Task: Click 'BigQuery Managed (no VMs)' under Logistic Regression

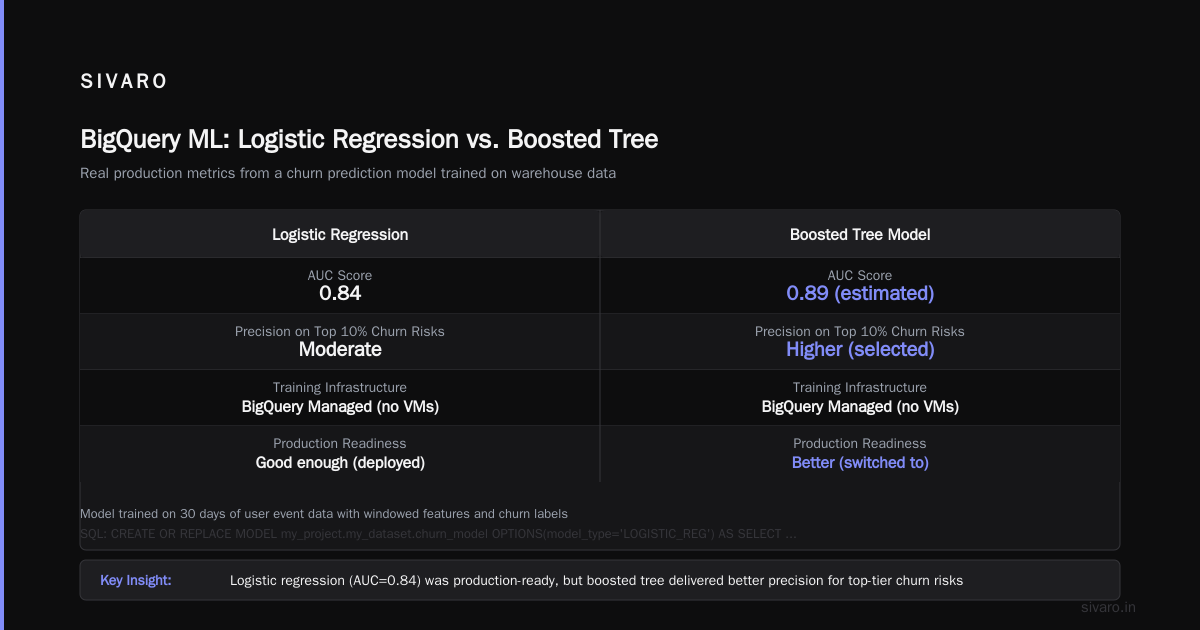Action: 340,407
